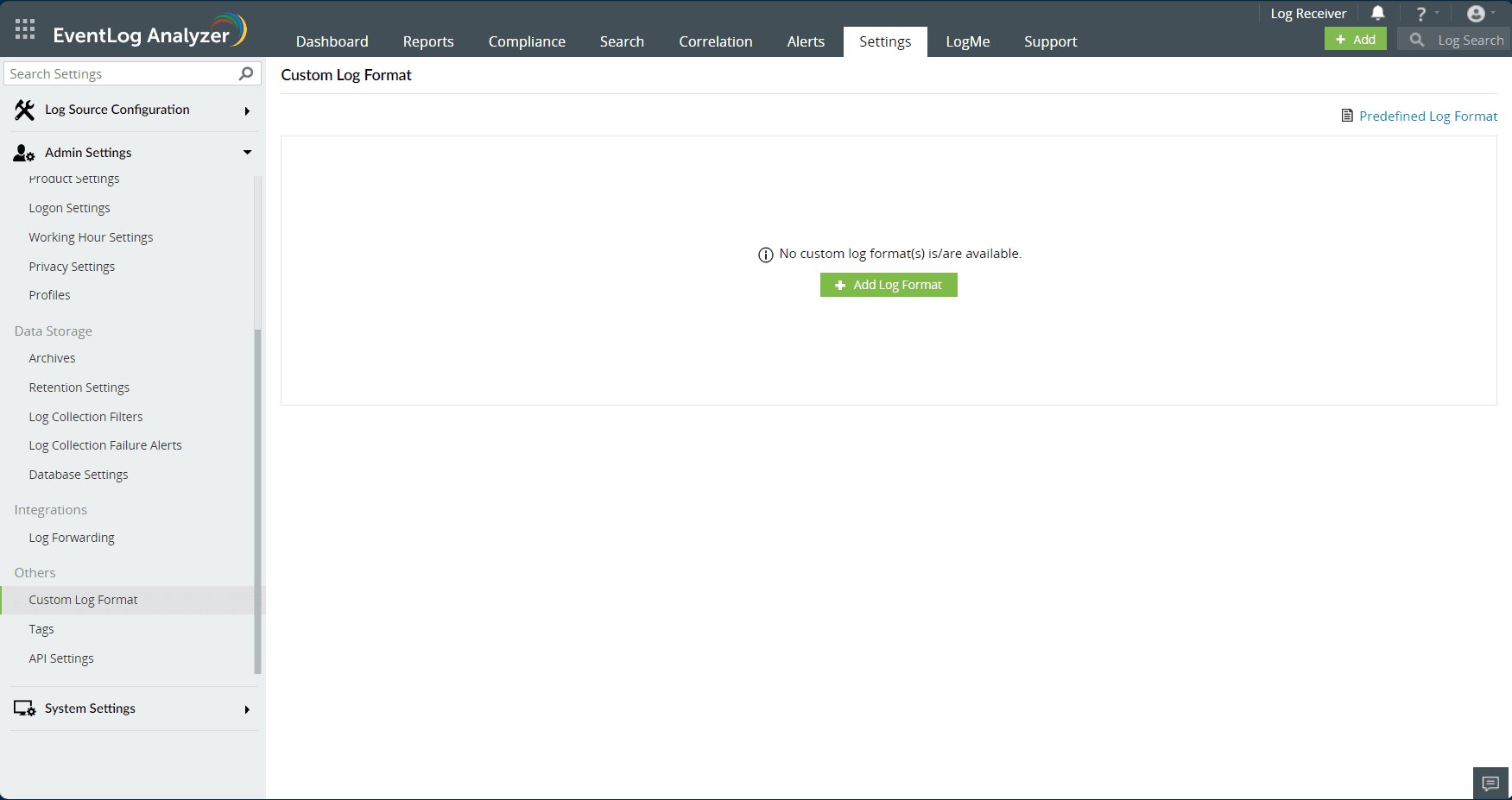The width and height of the screenshot is (1512, 800).
Task: Click the Admin Settings user-gear icon
Action: (23, 152)
